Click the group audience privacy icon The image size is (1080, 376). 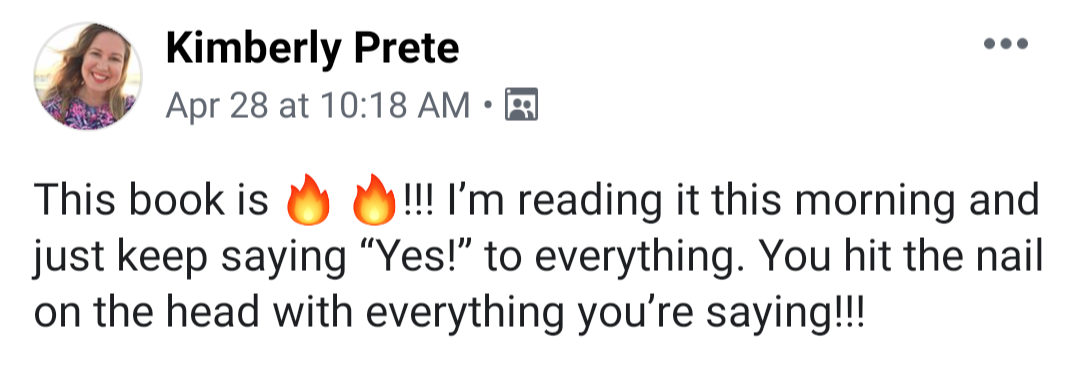(x=521, y=105)
